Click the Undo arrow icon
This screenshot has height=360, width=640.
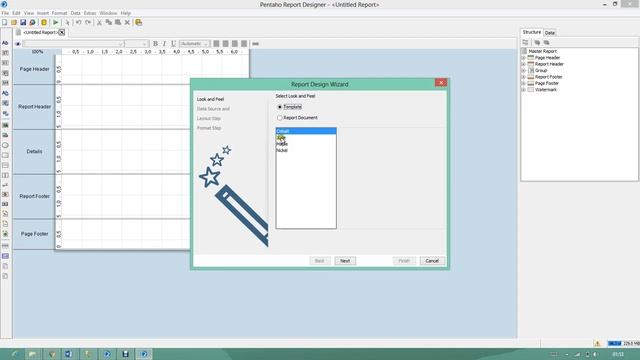[x=78, y=22]
